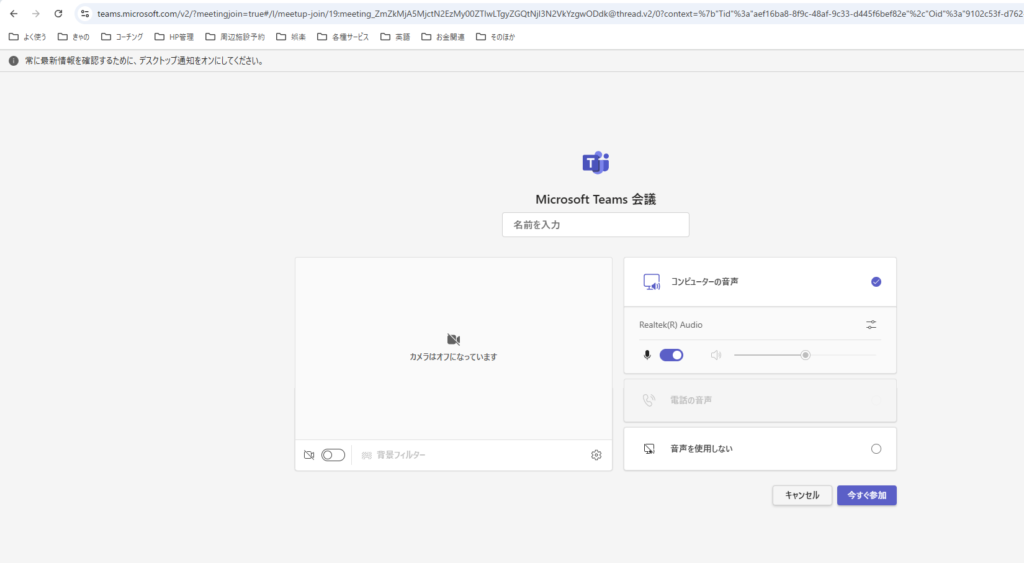Open the 各種サービス bookmark folder
1024x563 pixels.
tap(344, 37)
